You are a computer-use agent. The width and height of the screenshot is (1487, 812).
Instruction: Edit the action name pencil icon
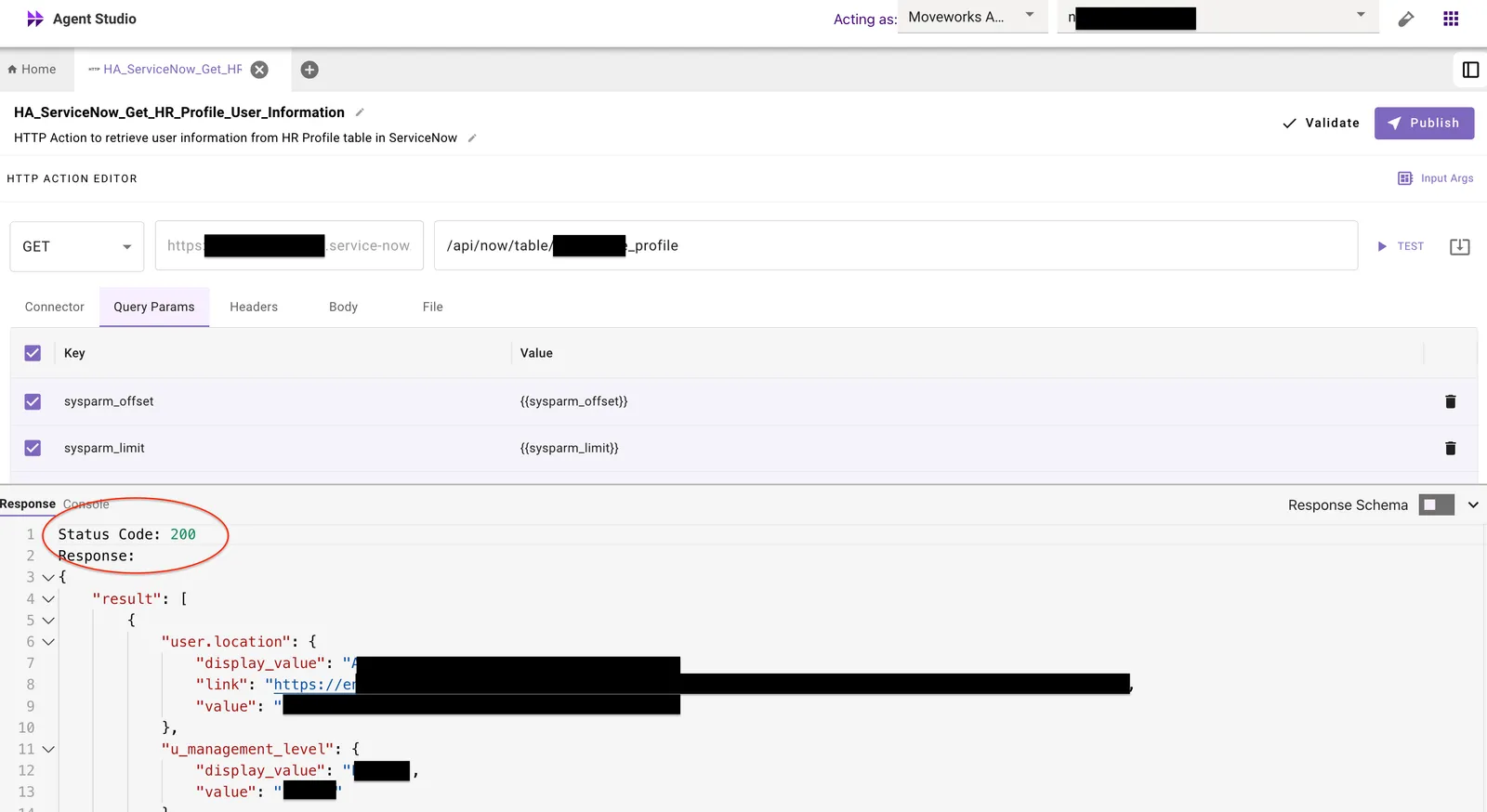pos(360,112)
